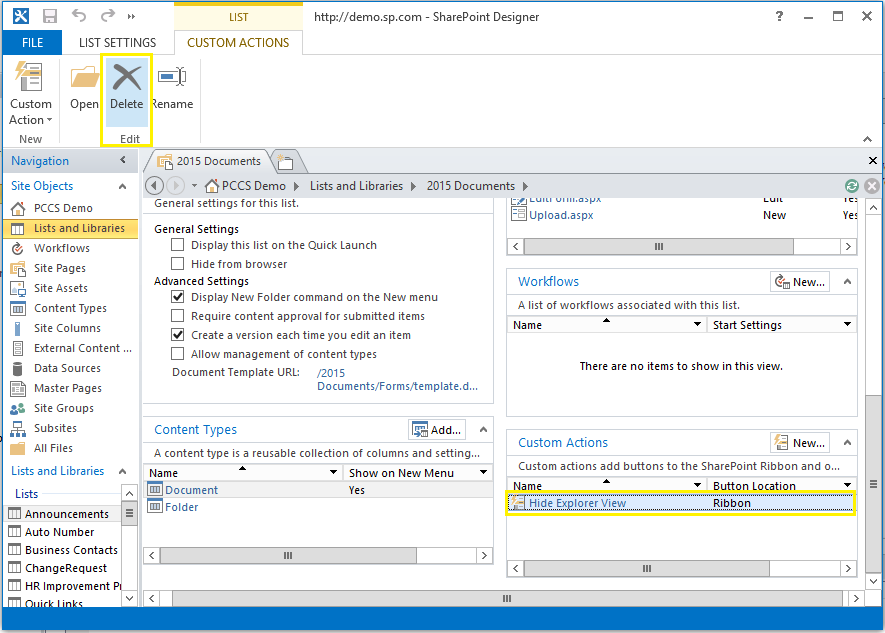This screenshot has width=885, height=633.
Task: Open the Document content type link
Action: point(191,490)
